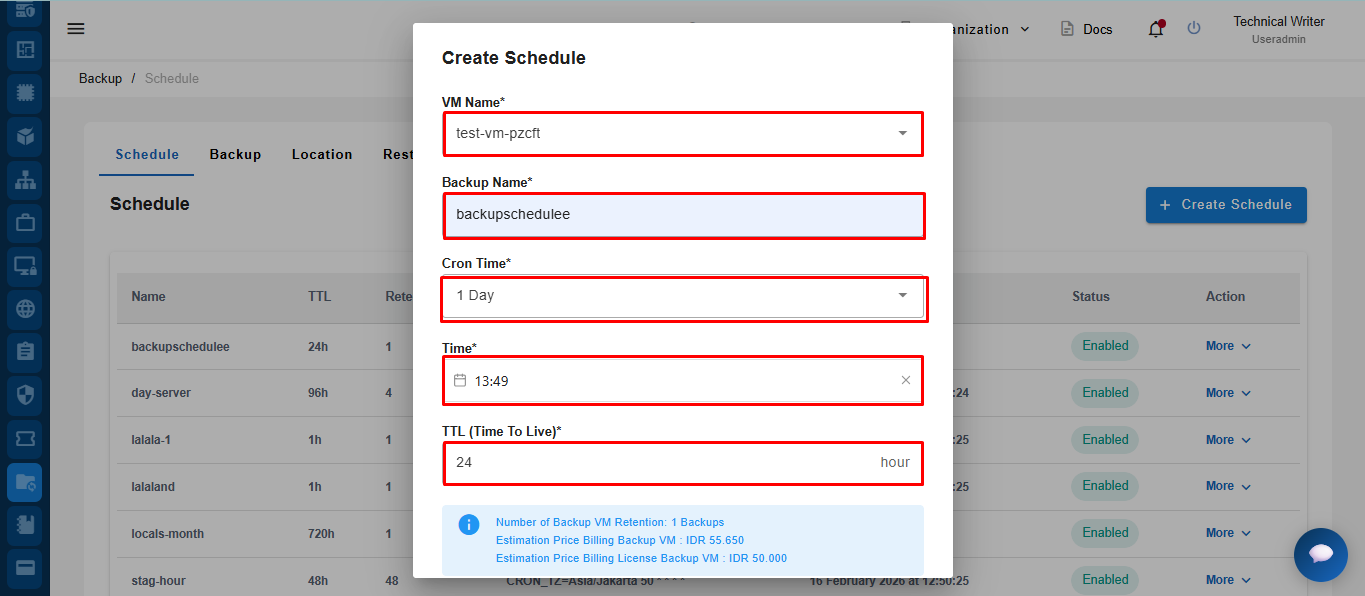The height and width of the screenshot is (596, 1365).
Task: Switch to the Location tab
Action: pos(322,154)
